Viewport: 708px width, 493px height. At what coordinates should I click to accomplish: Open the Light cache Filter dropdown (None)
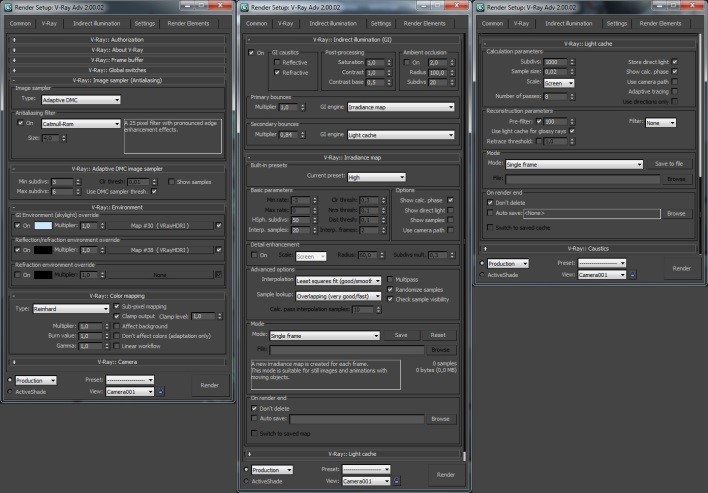(660, 122)
